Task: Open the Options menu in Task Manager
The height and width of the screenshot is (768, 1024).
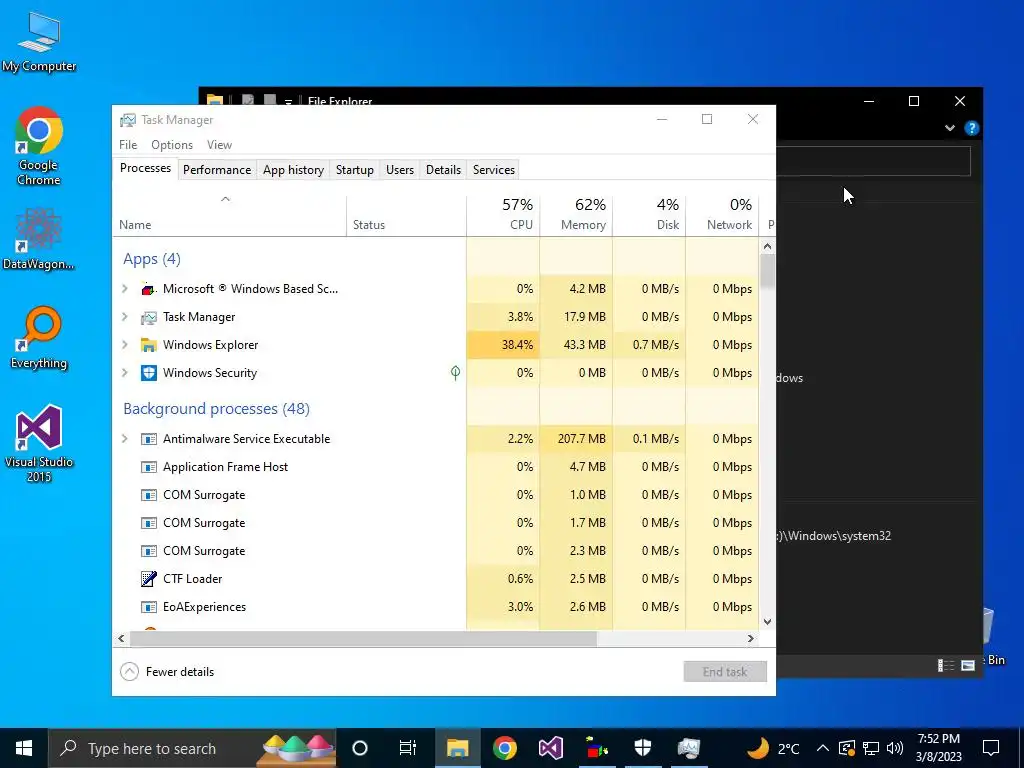Action: click(x=172, y=145)
